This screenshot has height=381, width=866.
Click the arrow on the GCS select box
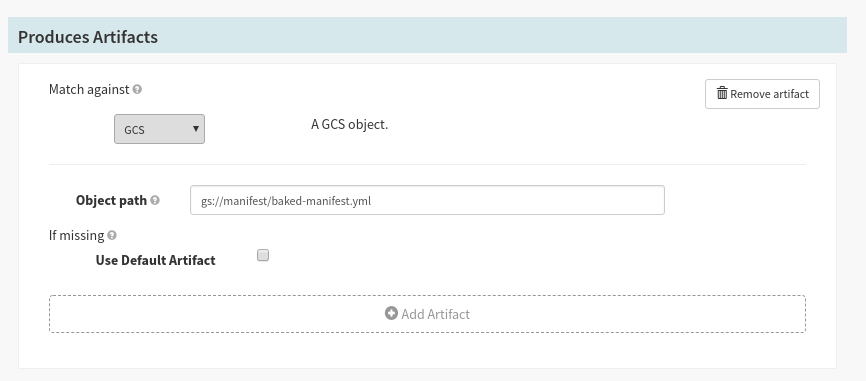(x=196, y=129)
